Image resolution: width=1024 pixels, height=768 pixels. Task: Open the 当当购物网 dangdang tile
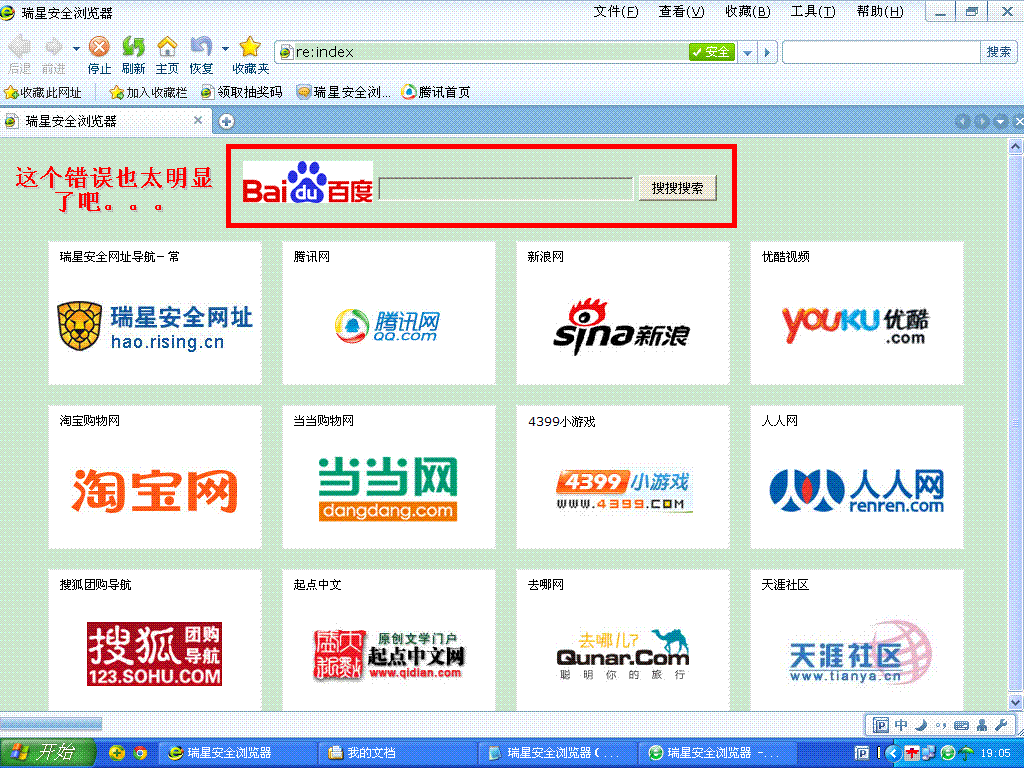(389, 477)
